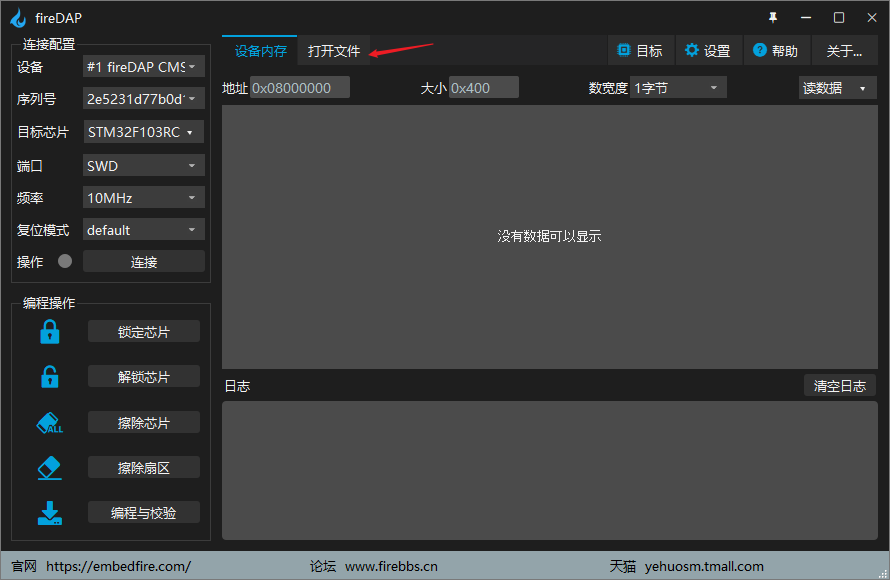Image resolution: width=890 pixels, height=580 pixels.
Task: Open the 数宽度 1字节 dropdown
Action: [678, 87]
